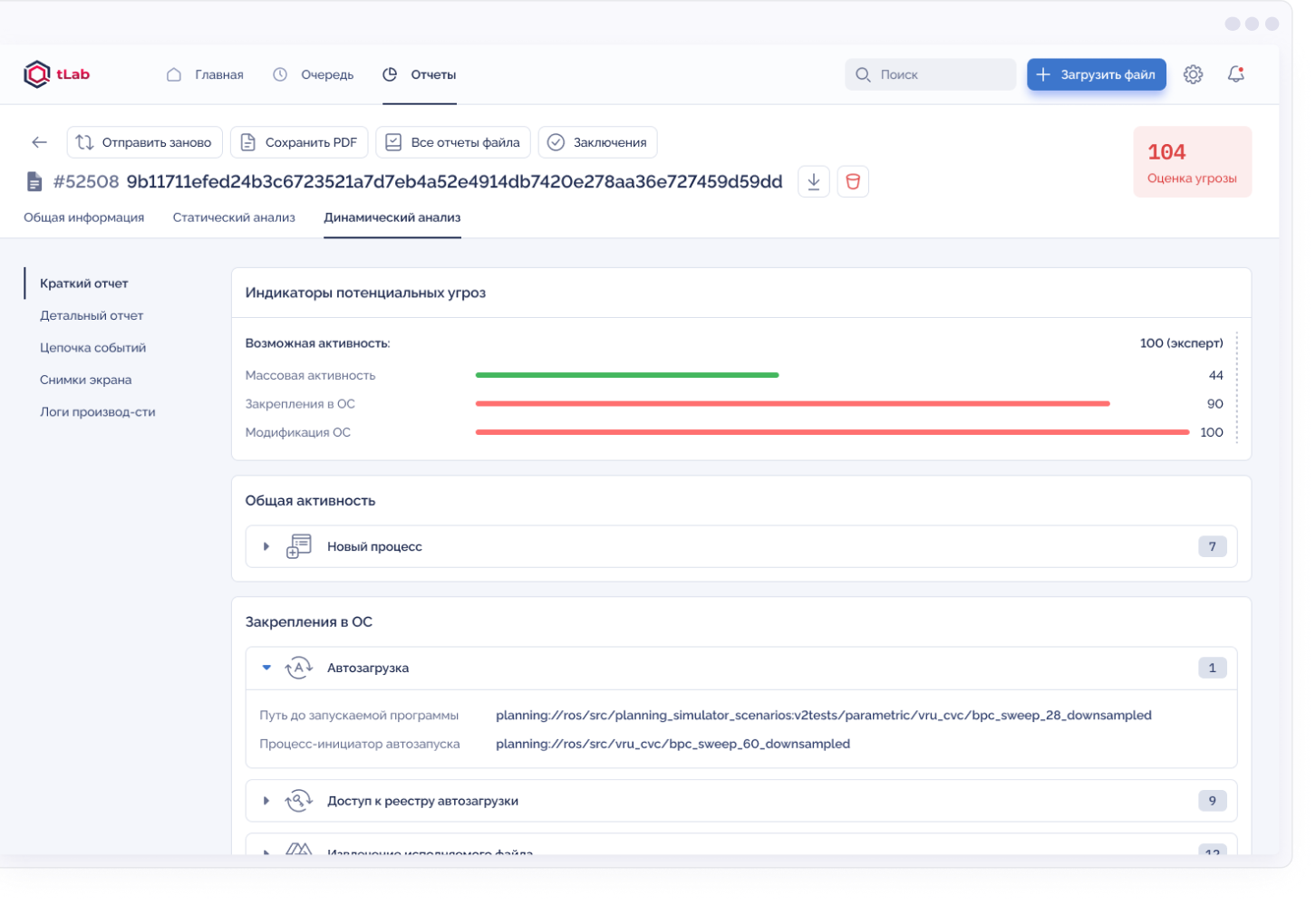This screenshot has width=1316, height=905.
Task: Click the red delete report icon
Action: point(853,182)
